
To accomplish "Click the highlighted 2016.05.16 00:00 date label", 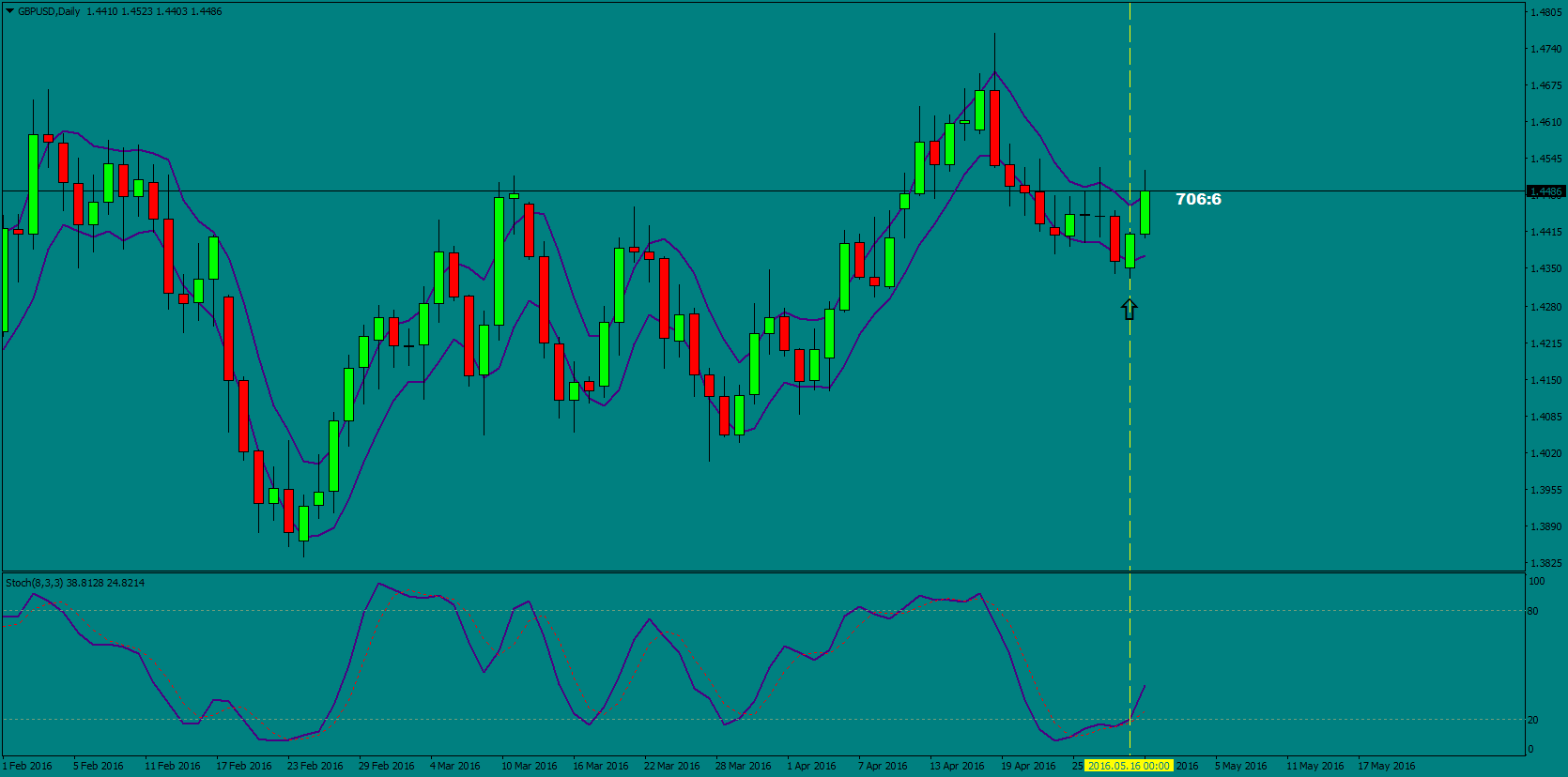I will pos(1129,766).
